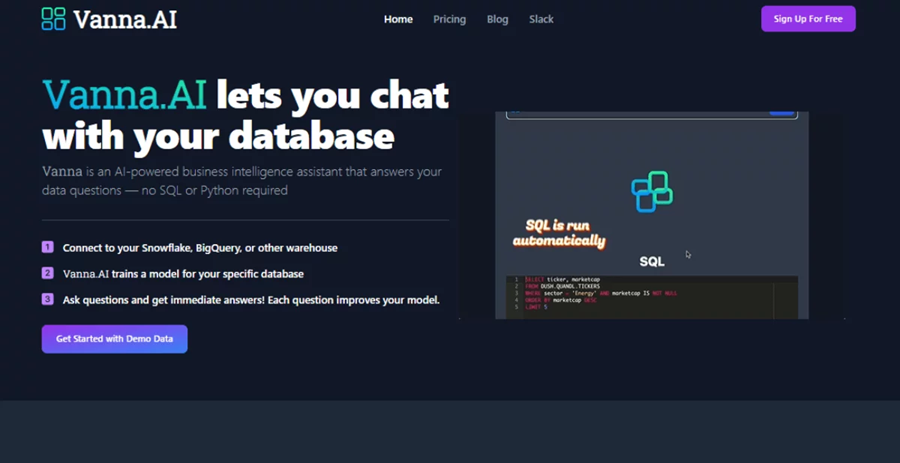Click the white SQL heading in the demo
This screenshot has height=463, width=900.
tap(651, 262)
